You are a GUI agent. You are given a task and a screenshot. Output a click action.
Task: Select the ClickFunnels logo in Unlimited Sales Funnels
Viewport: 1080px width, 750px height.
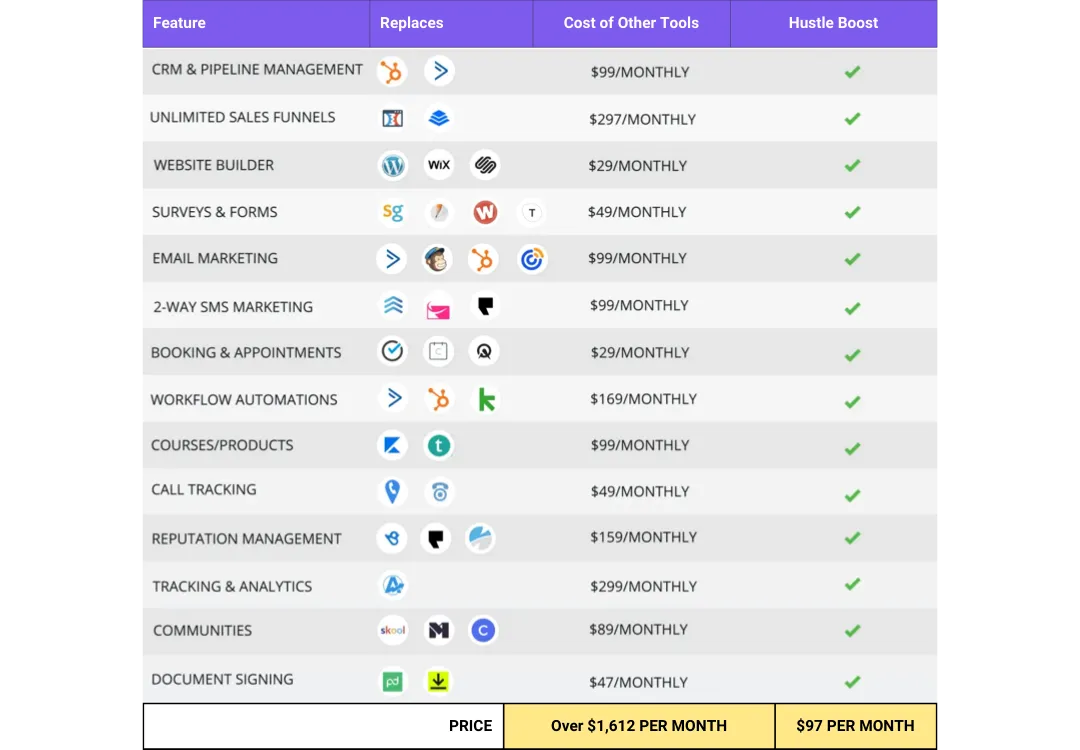[393, 118]
